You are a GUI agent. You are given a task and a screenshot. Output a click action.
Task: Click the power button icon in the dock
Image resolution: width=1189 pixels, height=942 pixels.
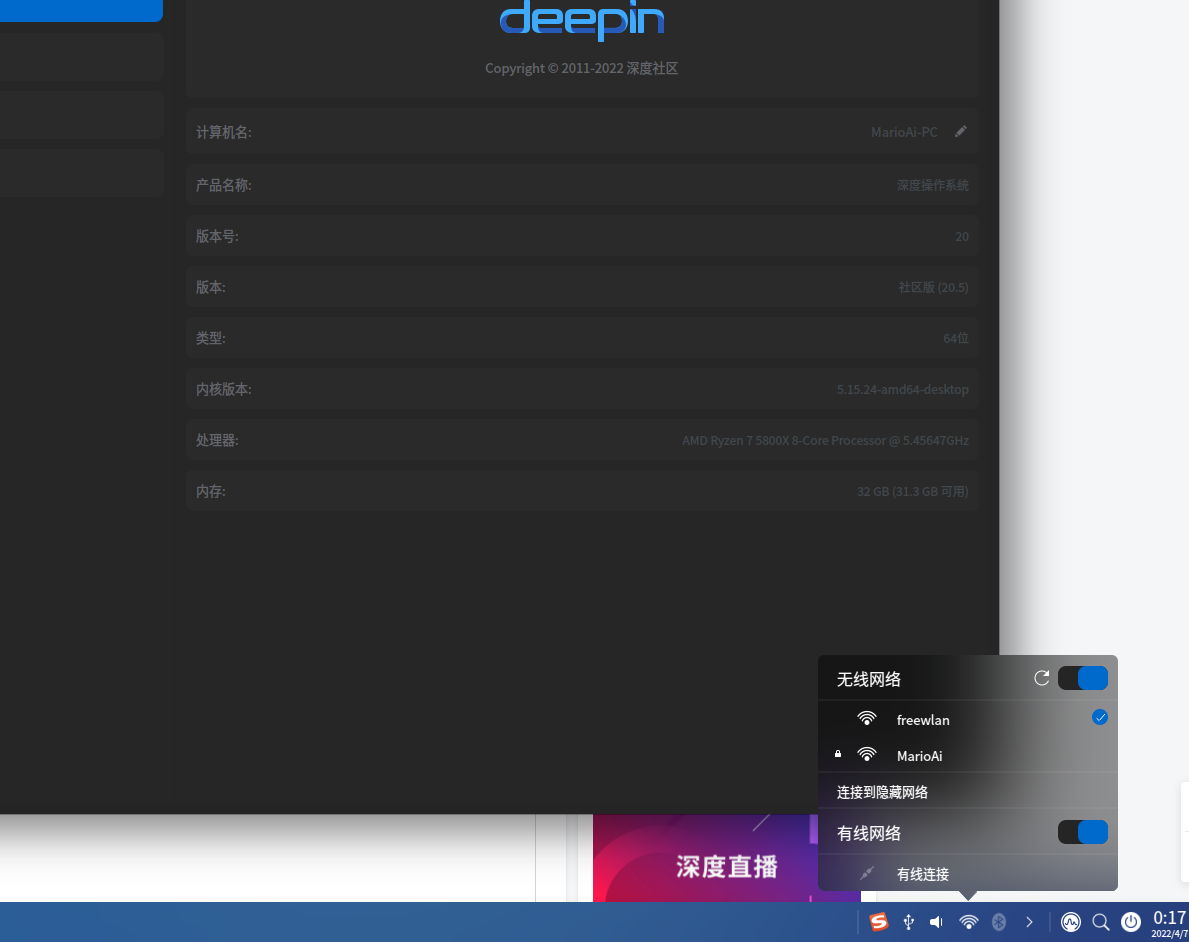coord(1131,922)
